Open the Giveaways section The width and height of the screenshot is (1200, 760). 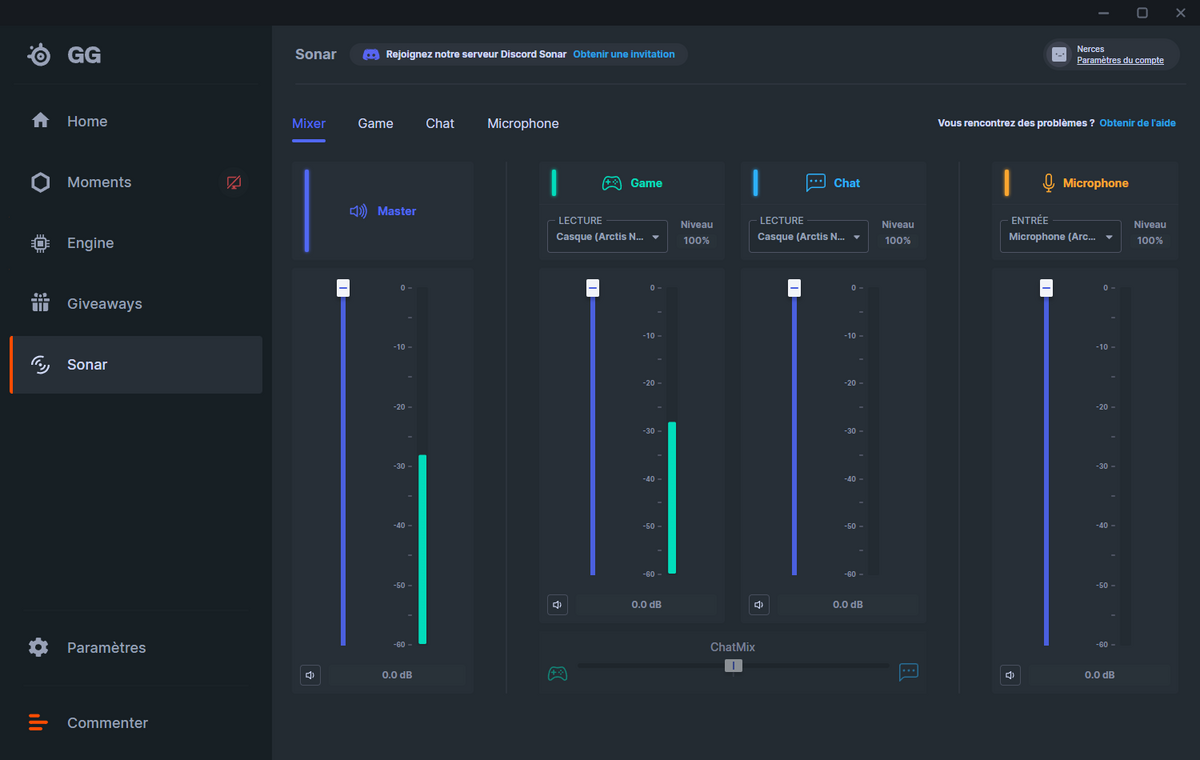click(136, 304)
